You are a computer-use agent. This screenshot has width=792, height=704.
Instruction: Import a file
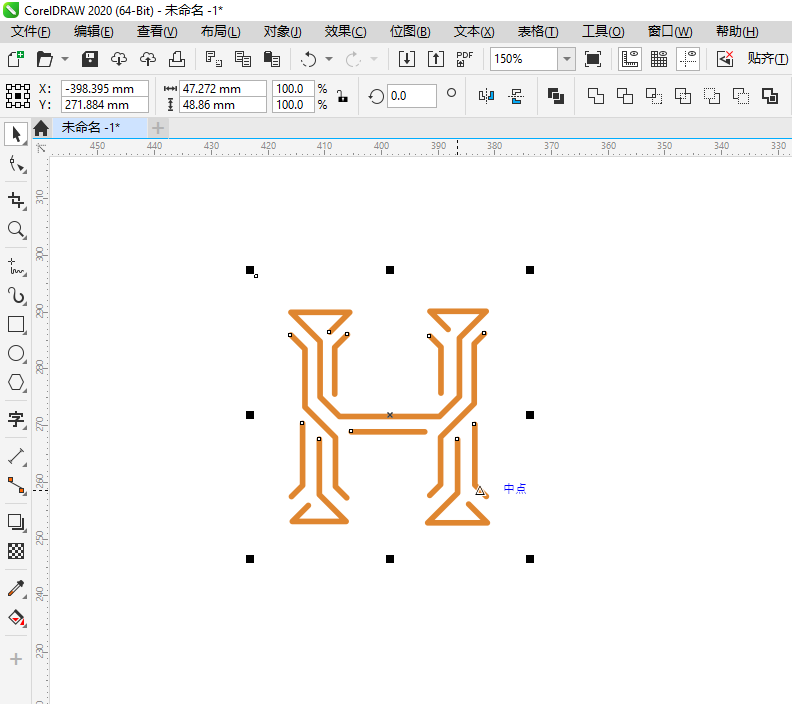407,59
